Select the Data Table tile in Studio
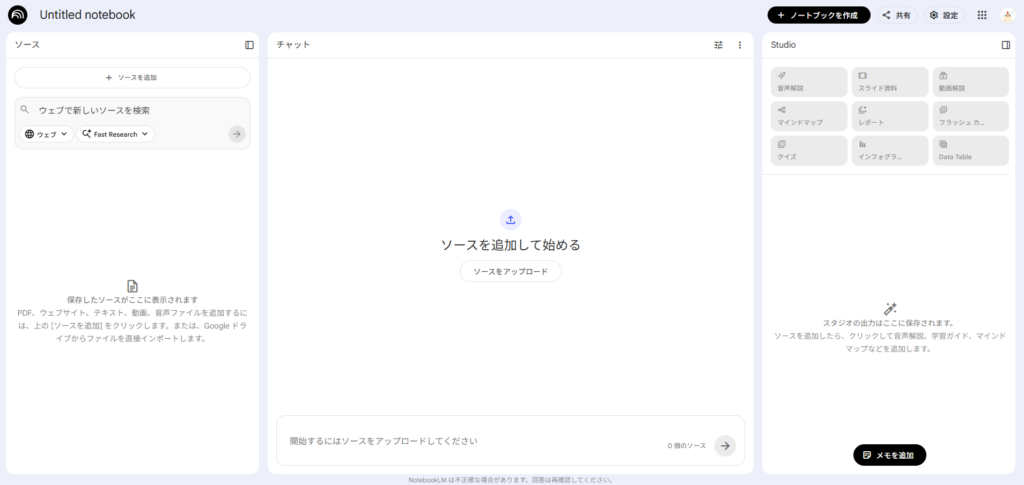The height and width of the screenshot is (485, 1024). 970,150
